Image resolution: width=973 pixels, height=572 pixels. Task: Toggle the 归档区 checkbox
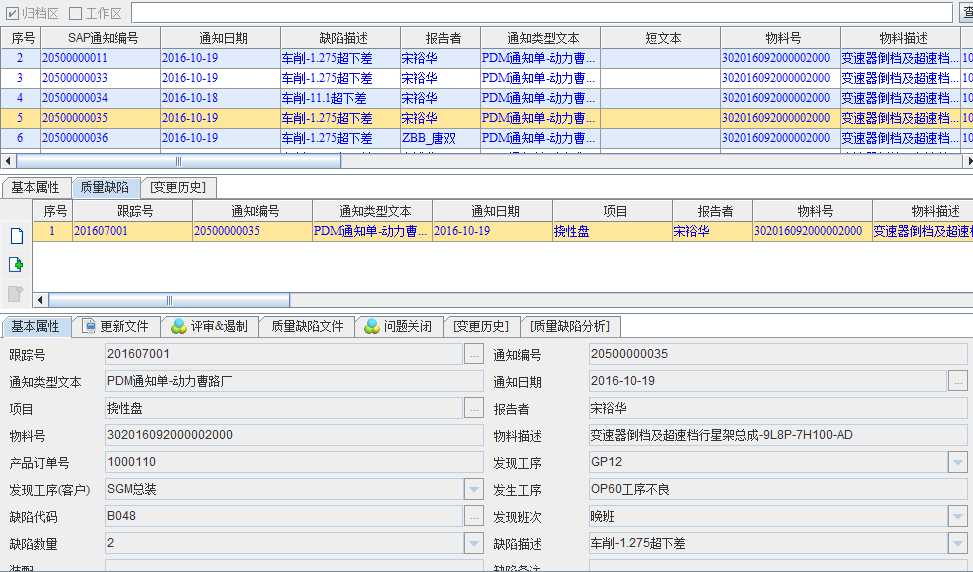pos(12,13)
